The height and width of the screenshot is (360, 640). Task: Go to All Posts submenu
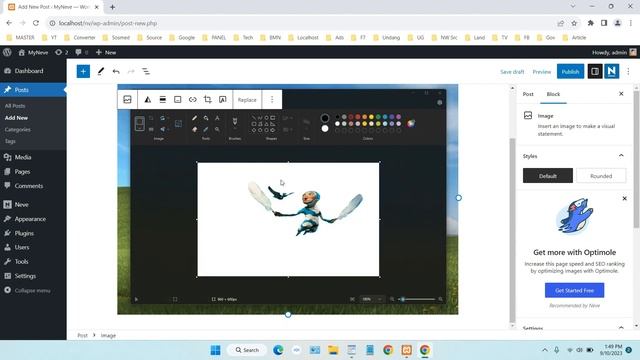15,106
